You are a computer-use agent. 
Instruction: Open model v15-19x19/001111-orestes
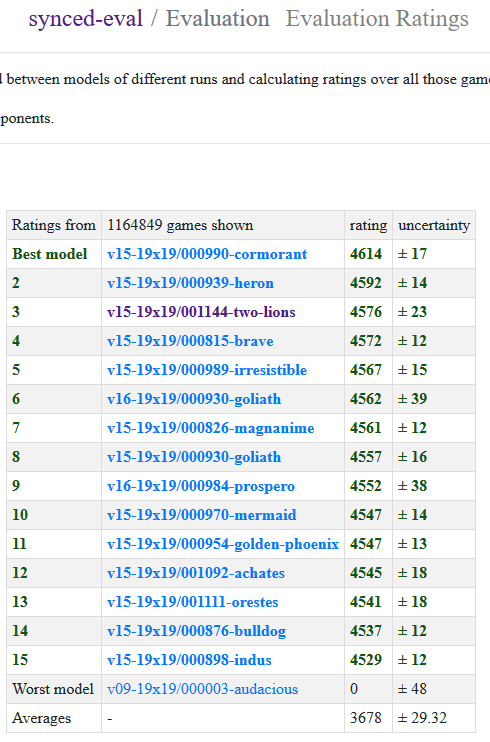tap(193, 602)
